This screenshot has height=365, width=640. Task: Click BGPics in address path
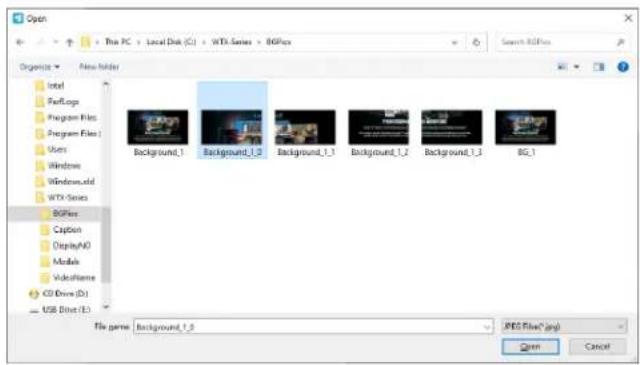tap(278, 42)
